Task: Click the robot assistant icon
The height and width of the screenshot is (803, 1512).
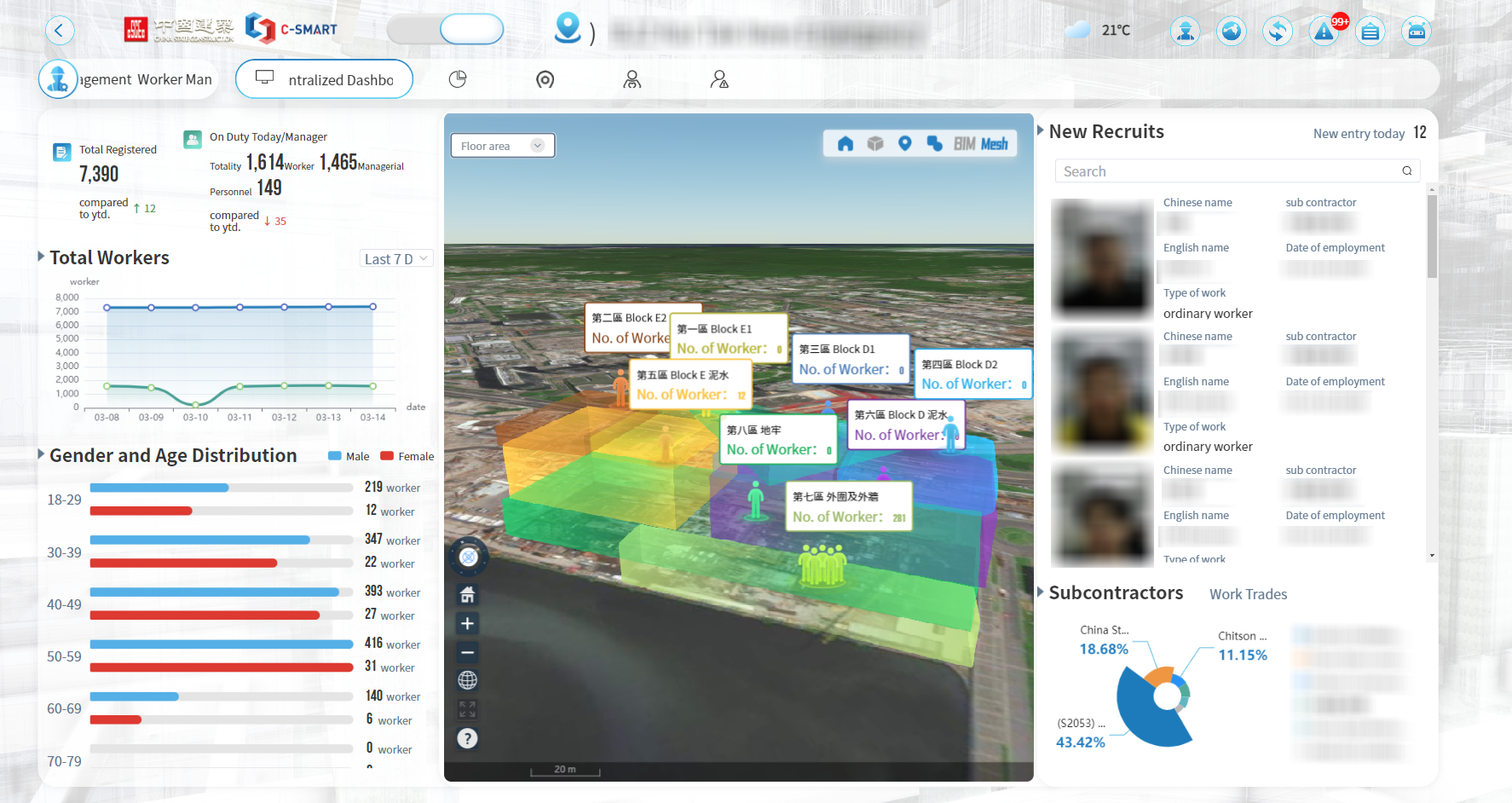Action: point(1416,32)
